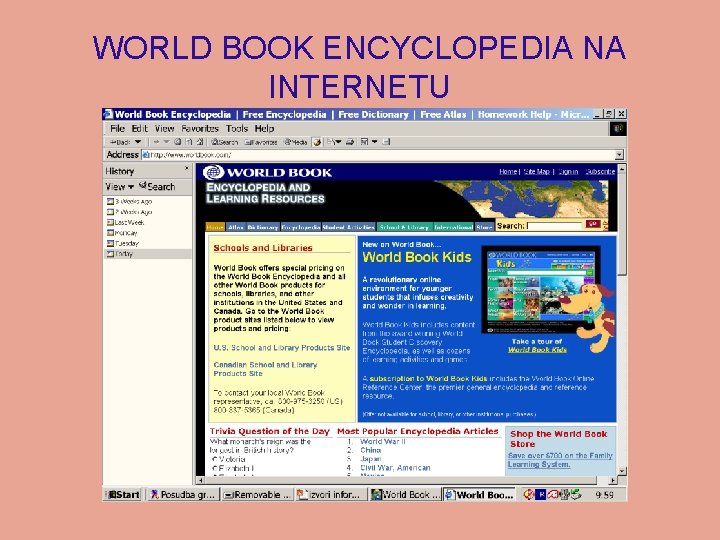Viewport: 720px width, 540px height.
Task: Click Search in the History panel
Action: pos(158,186)
